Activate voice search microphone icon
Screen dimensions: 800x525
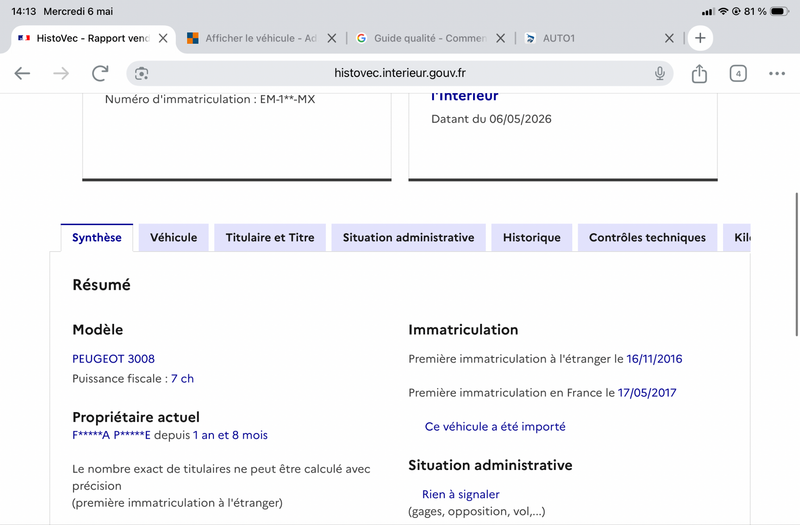pos(660,73)
